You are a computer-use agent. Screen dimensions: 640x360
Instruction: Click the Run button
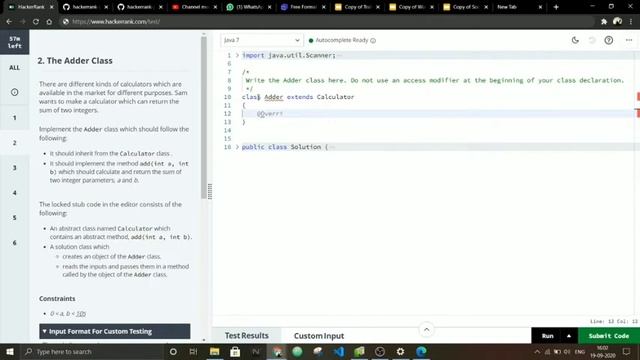[547, 336]
